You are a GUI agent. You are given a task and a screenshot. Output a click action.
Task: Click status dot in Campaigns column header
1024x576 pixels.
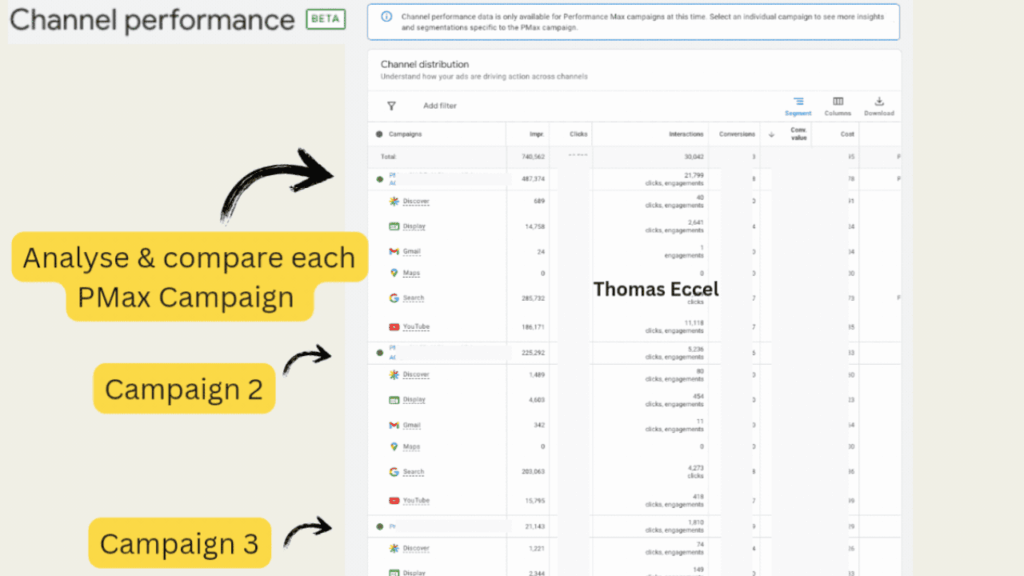point(380,134)
